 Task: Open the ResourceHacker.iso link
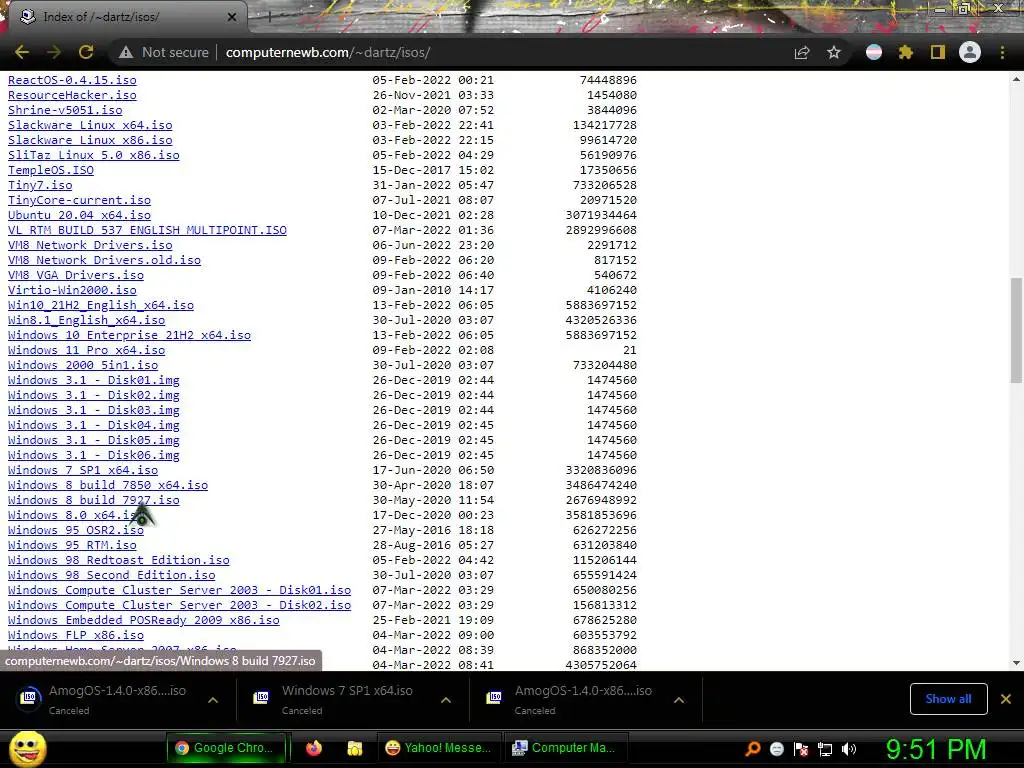(x=72, y=95)
